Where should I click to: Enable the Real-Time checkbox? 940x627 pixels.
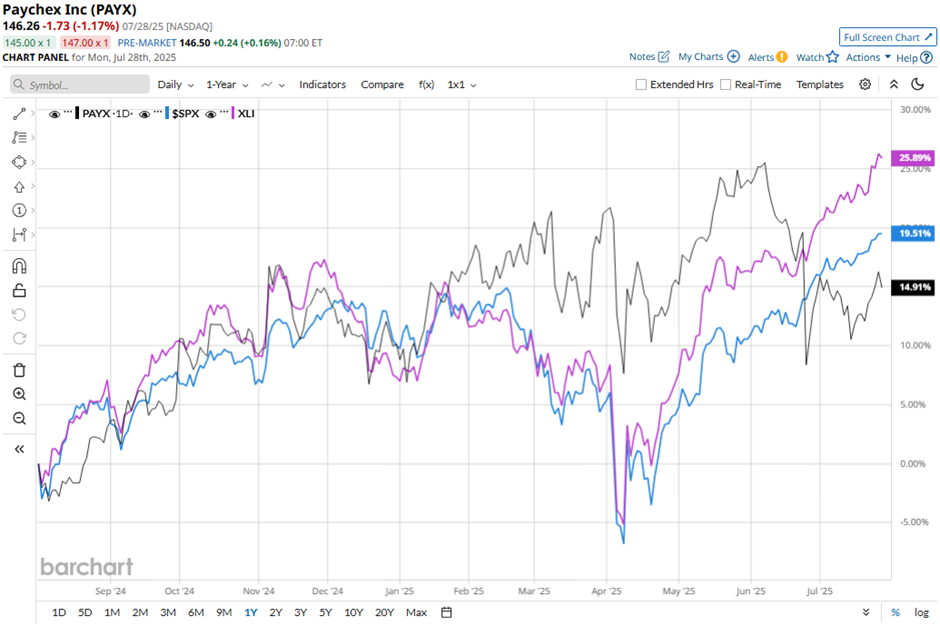[725, 85]
